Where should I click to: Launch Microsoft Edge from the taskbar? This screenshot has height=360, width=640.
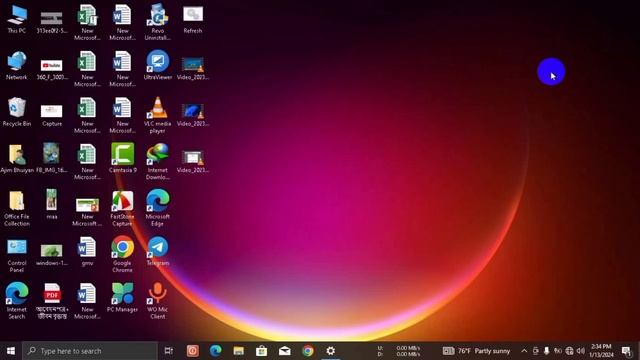click(216, 351)
